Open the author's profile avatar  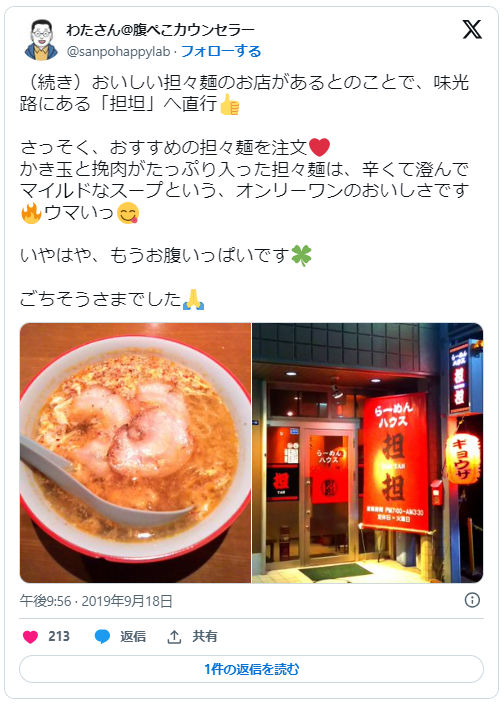[x=41, y=40]
